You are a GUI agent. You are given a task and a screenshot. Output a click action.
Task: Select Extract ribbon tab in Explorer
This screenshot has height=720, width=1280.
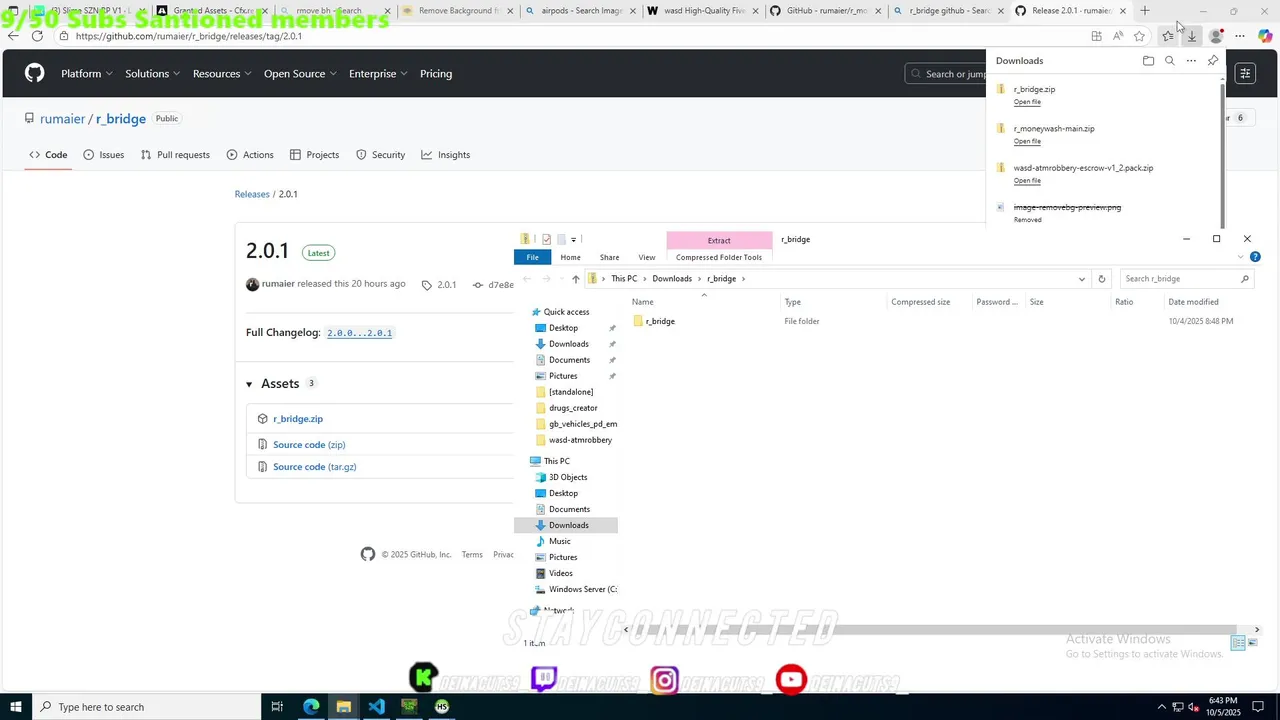pos(719,240)
